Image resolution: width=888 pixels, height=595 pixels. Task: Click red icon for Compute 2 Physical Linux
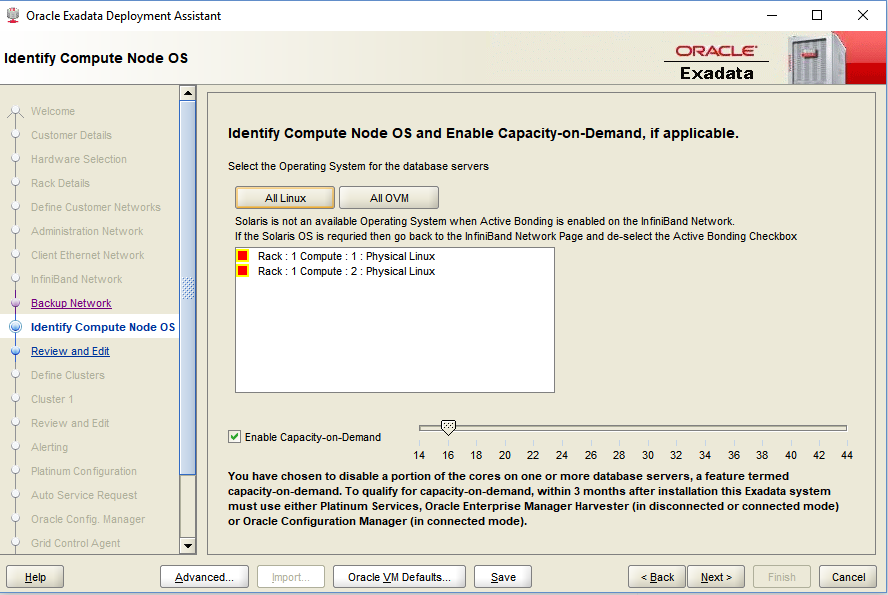pos(243,272)
